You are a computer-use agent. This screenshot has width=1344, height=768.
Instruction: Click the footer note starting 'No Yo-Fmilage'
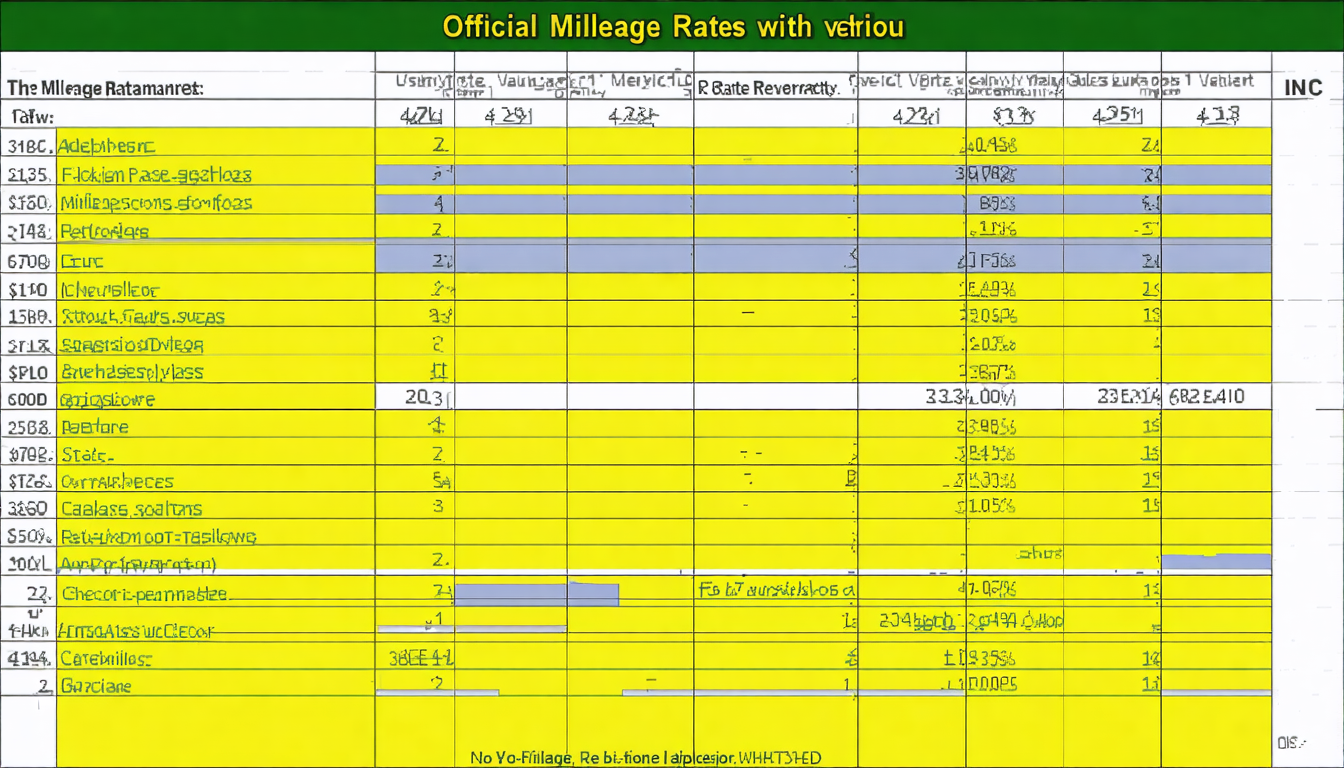click(x=645, y=758)
